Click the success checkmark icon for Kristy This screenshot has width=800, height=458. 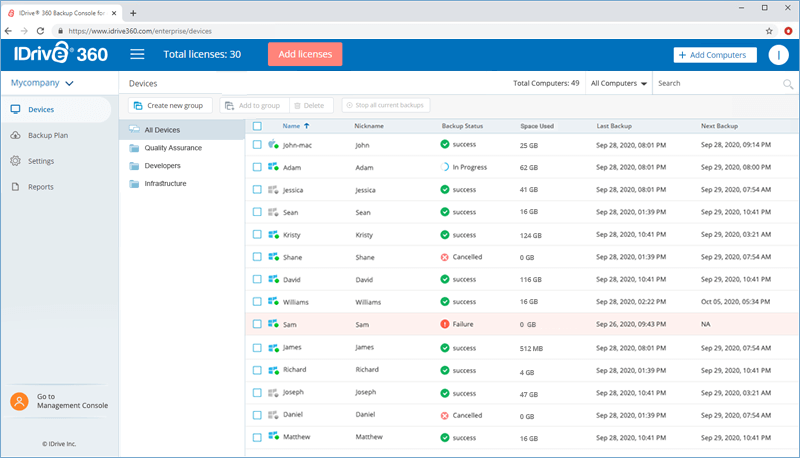[x=445, y=235]
